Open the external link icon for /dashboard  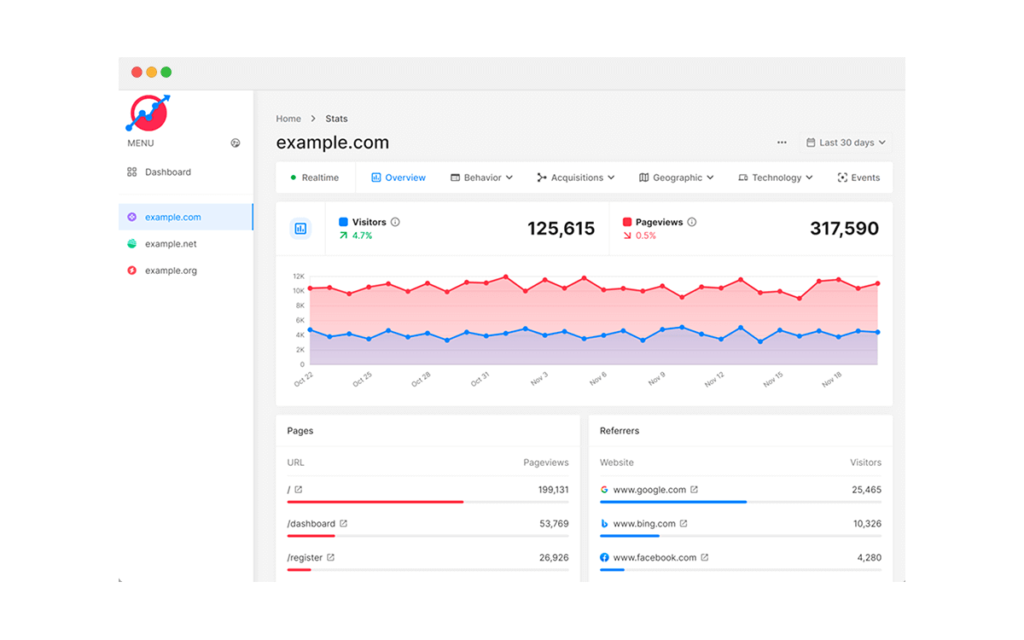[344, 523]
